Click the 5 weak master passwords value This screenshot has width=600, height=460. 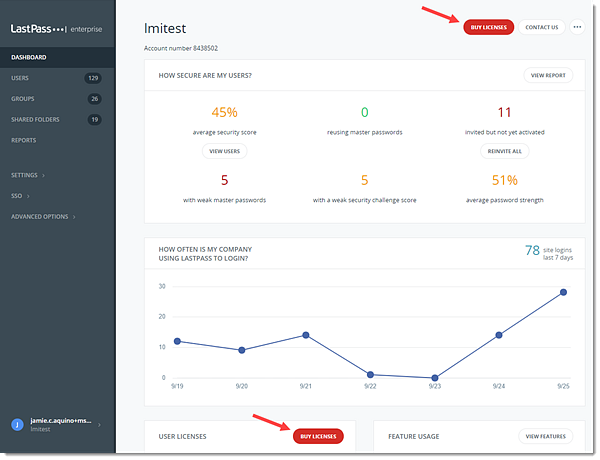tap(225, 180)
